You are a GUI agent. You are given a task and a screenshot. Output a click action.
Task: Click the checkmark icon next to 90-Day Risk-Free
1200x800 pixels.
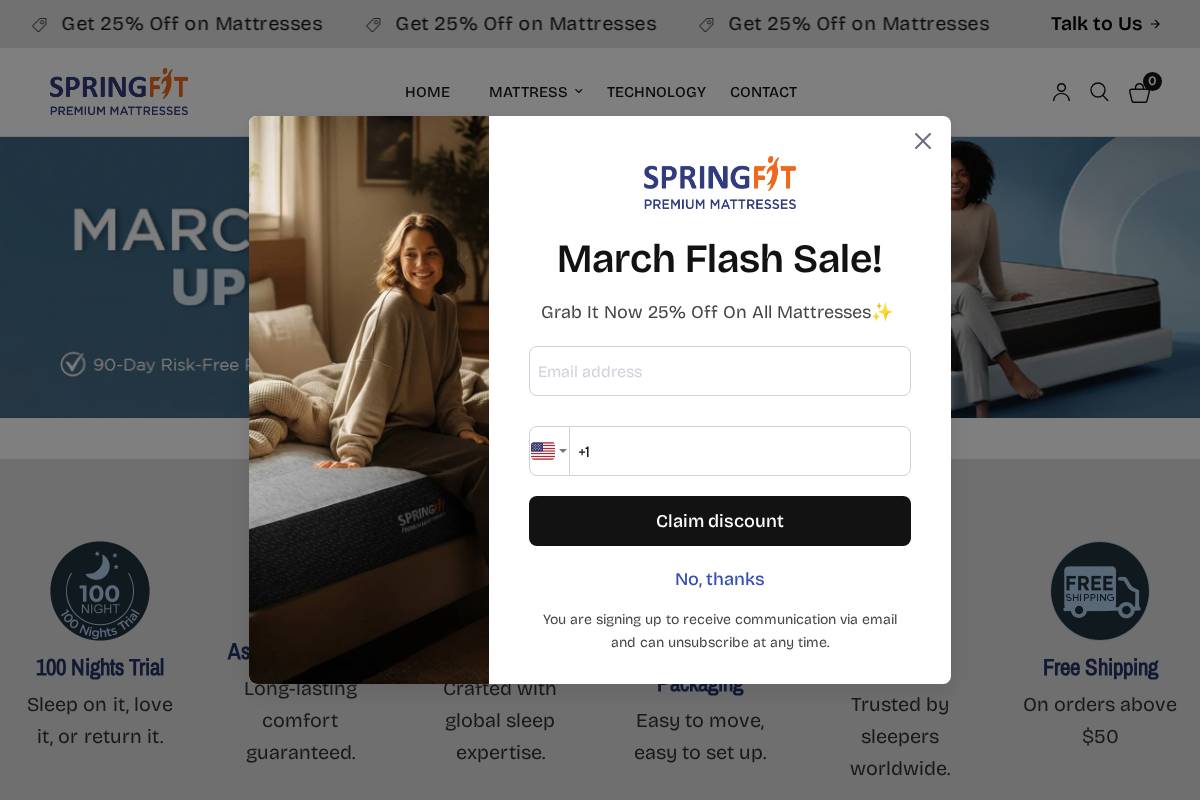tap(73, 364)
